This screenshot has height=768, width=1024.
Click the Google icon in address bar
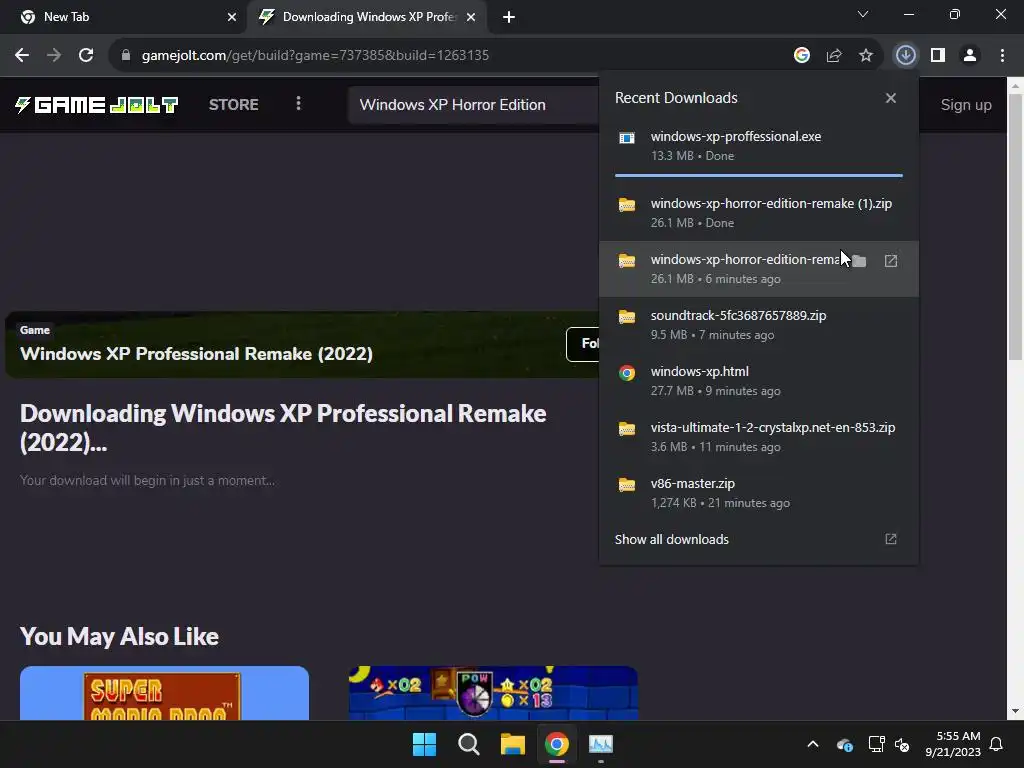click(801, 56)
